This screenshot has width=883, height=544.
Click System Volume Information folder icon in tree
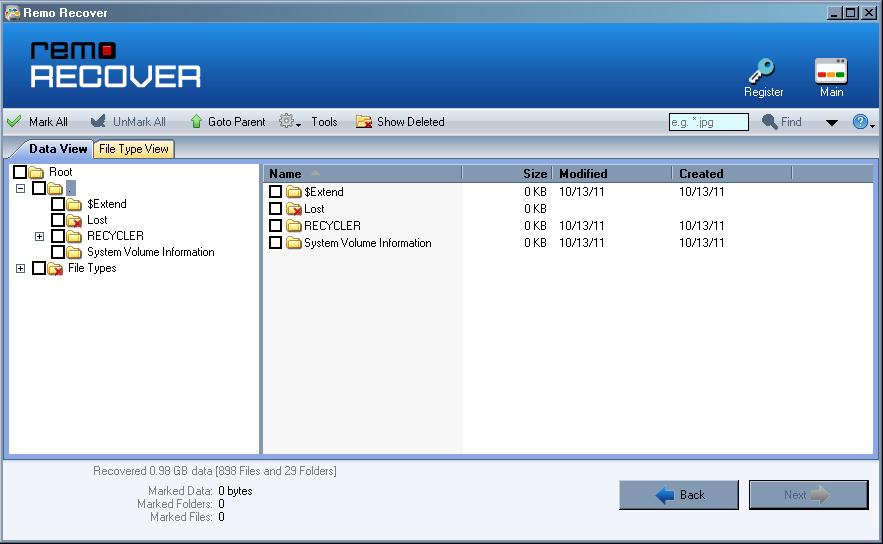(x=74, y=252)
